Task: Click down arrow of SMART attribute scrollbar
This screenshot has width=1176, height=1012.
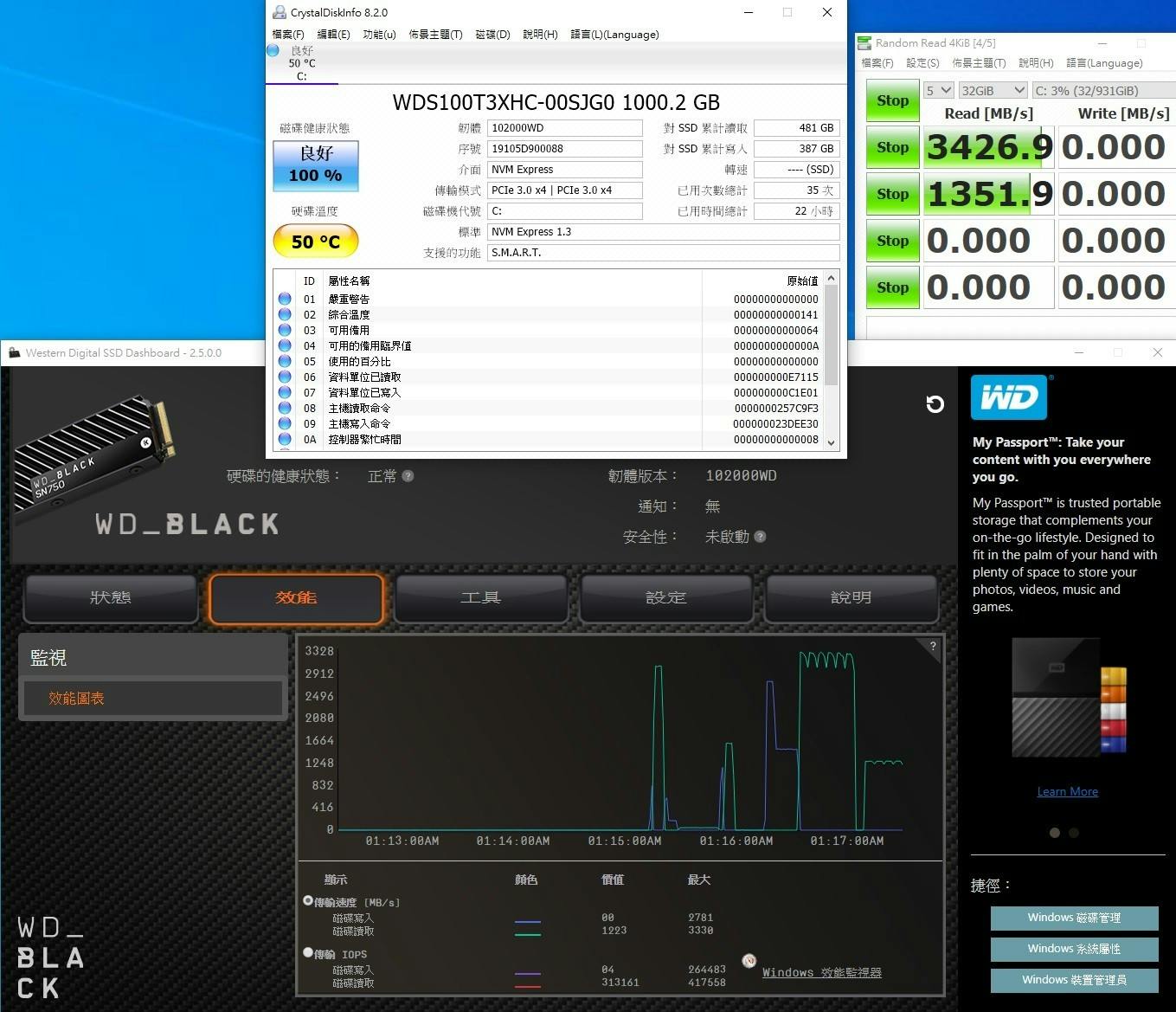Action: click(832, 442)
